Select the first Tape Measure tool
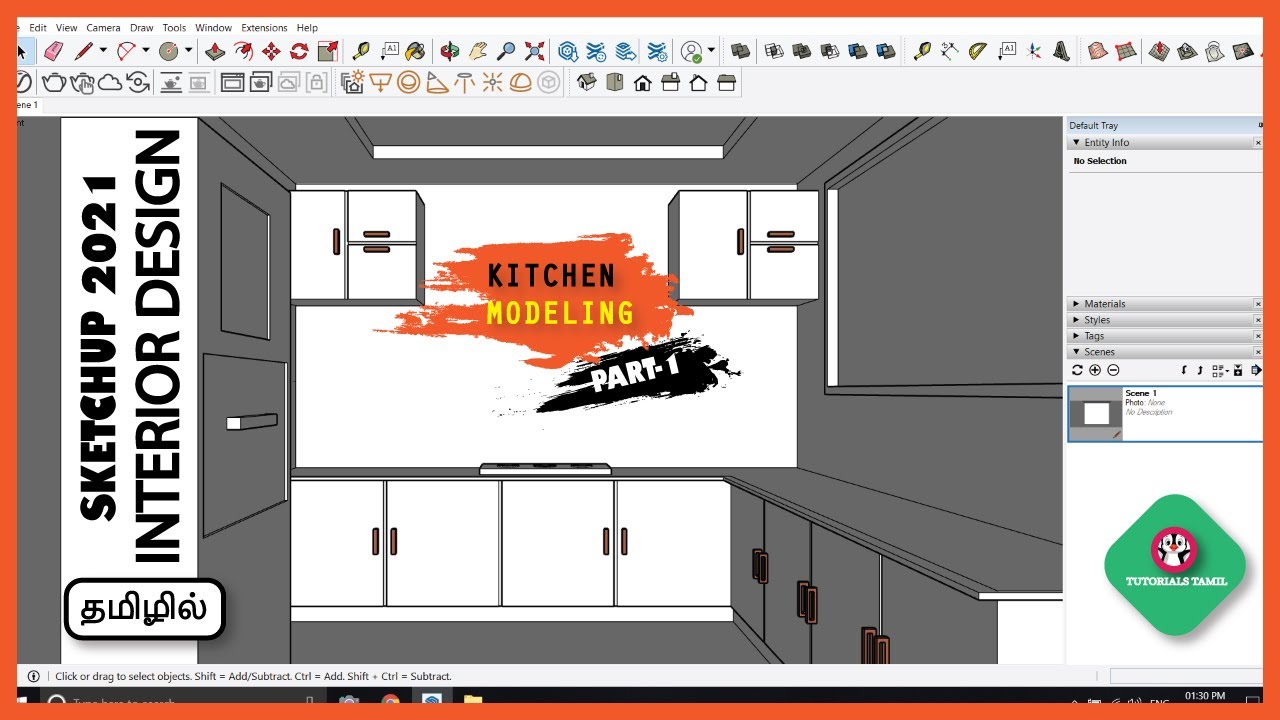The height and width of the screenshot is (720, 1280). [x=361, y=51]
